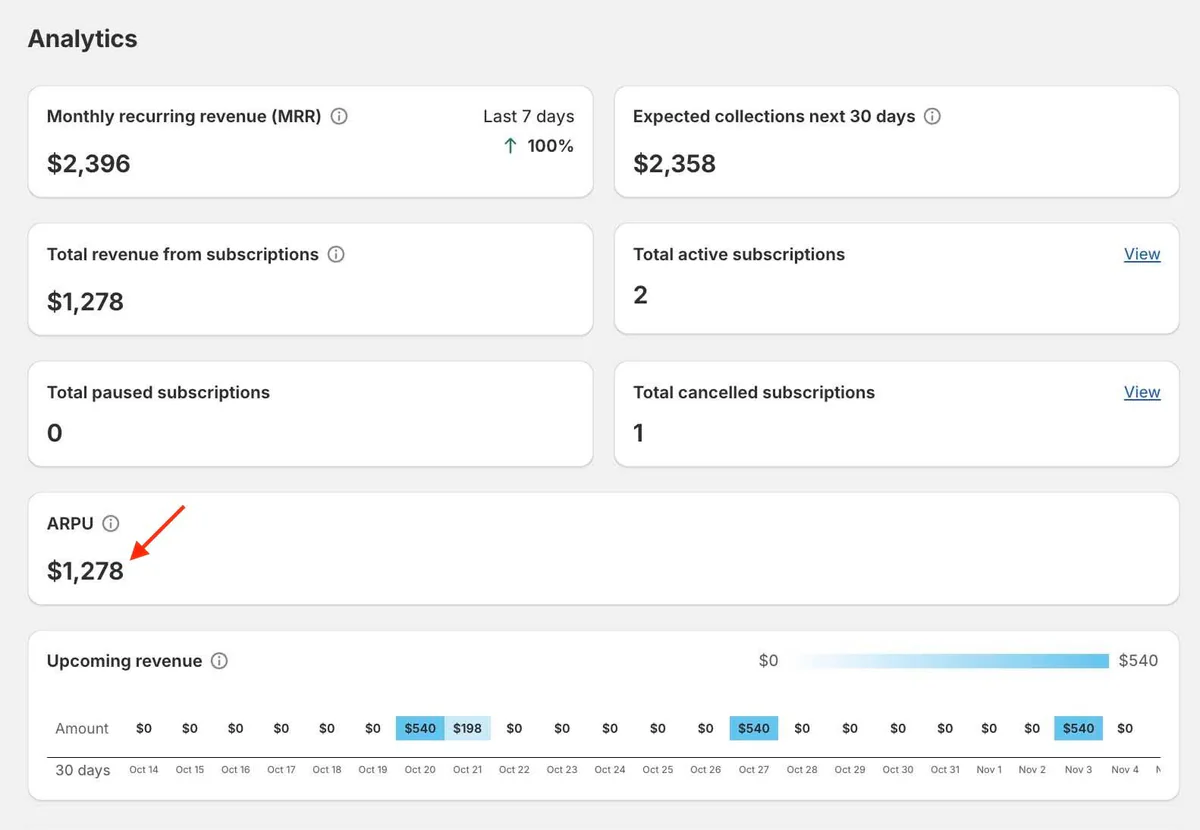This screenshot has width=1200, height=830.
Task: Click the Oct 27 date label
Action: pyautogui.click(x=754, y=770)
